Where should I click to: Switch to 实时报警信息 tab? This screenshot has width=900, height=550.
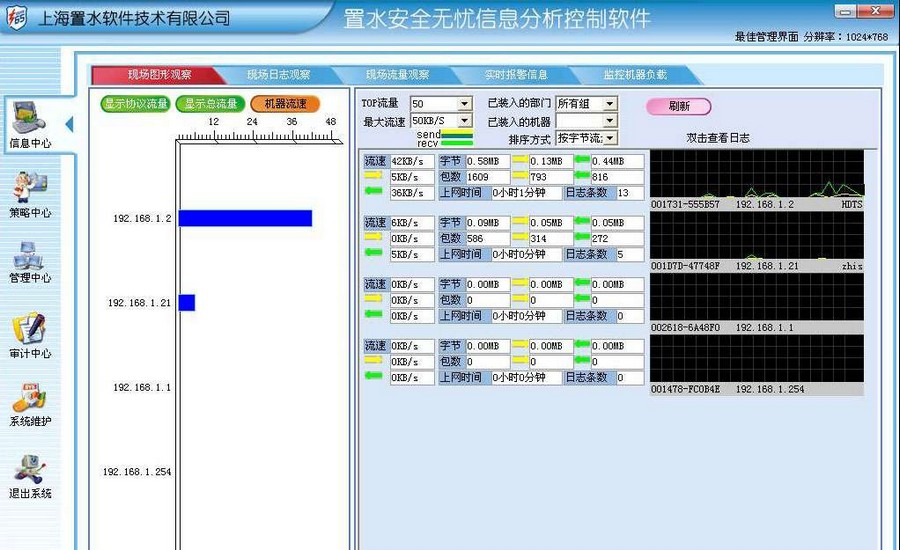click(515, 75)
